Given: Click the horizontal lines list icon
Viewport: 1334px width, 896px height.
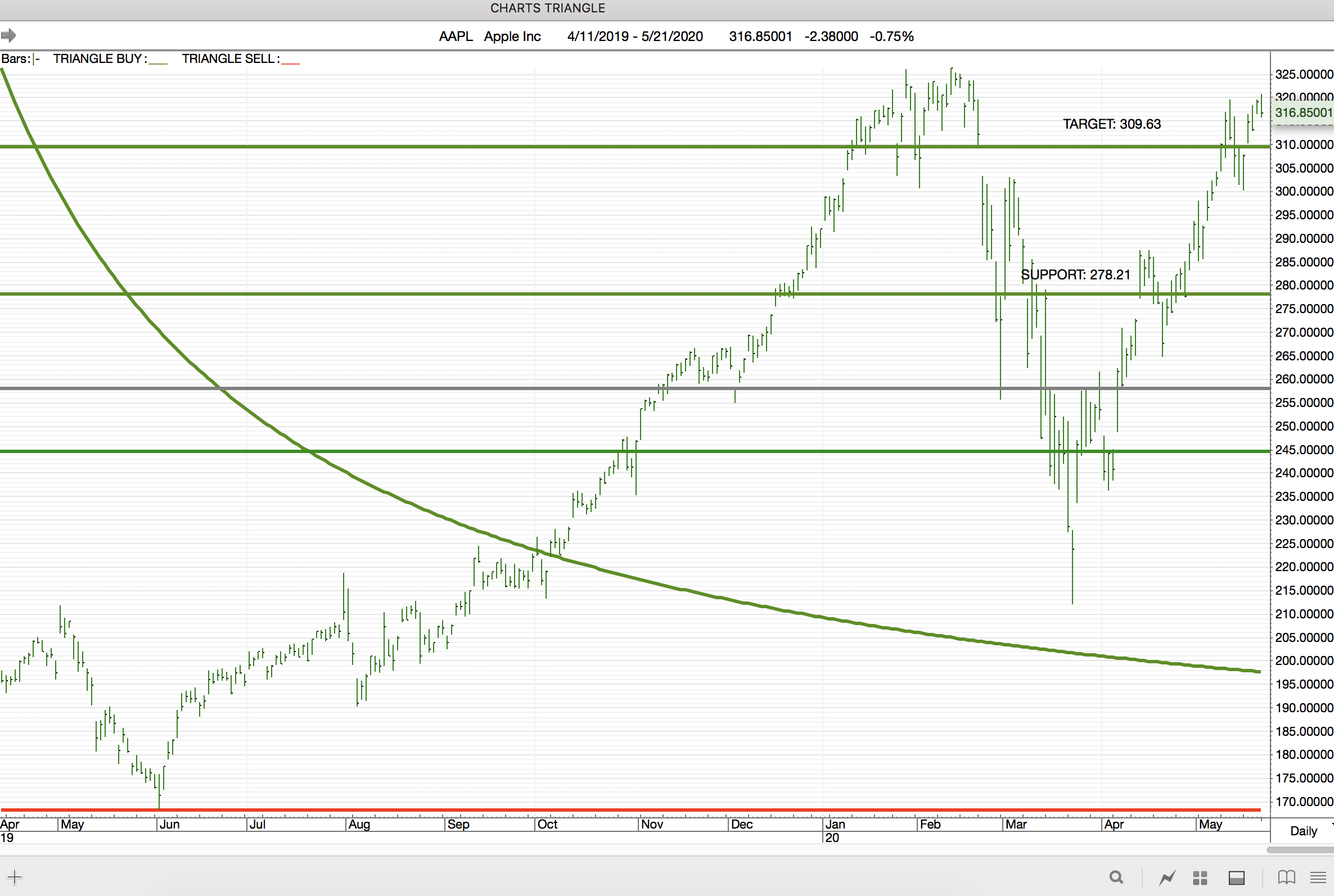Looking at the screenshot, I should coord(1318,877).
